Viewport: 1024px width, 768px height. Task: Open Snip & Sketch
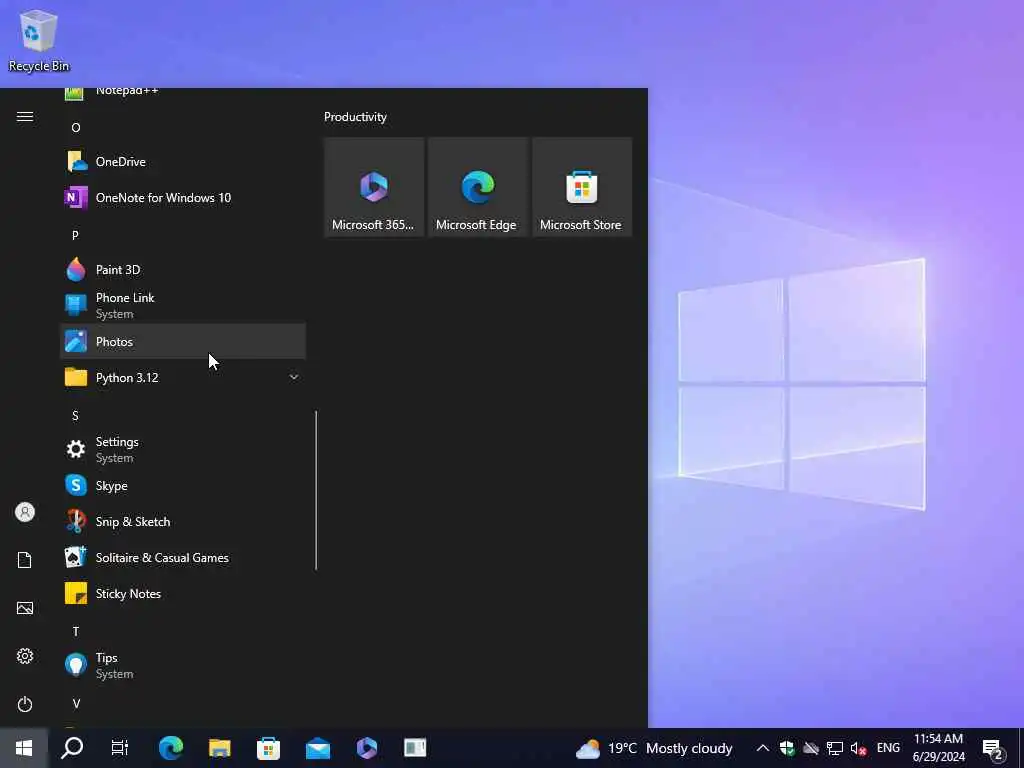183,521
